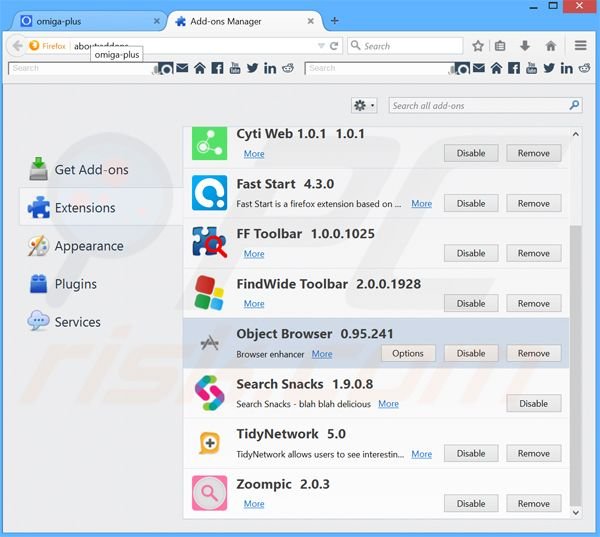Remove the FindWide Toolbar extension
Viewport: 600px width, 537px height.
pyautogui.click(x=533, y=303)
